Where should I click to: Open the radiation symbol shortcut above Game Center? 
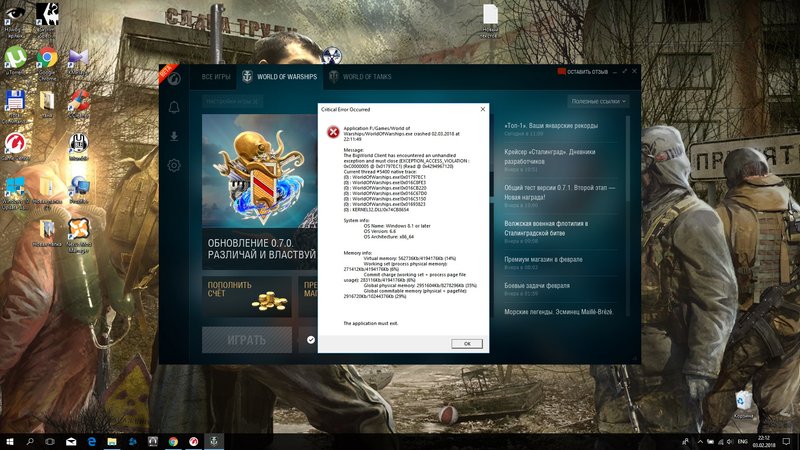[332, 54]
